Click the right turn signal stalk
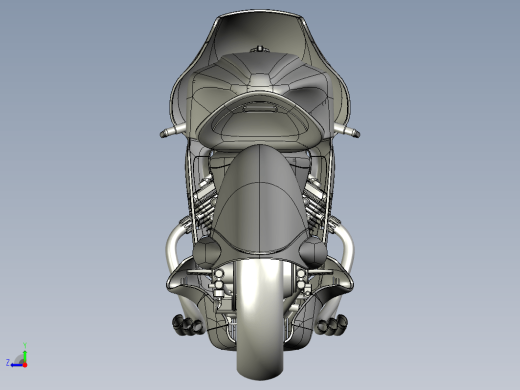This screenshot has width=520, height=390. click(347, 130)
